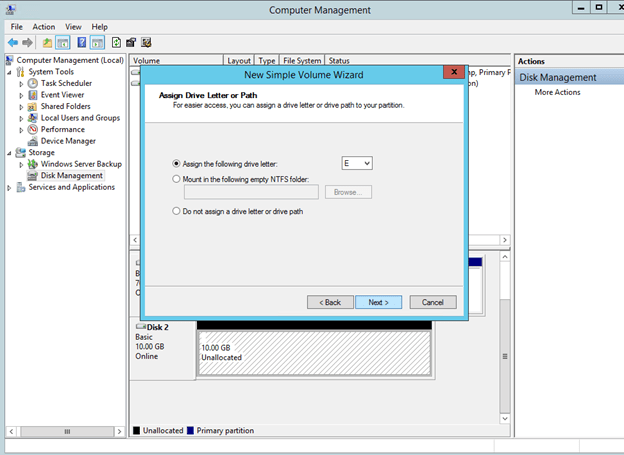Image resolution: width=624 pixels, height=455 pixels.
Task: Select 'Assign the following drive letter' option
Action: coord(177,163)
